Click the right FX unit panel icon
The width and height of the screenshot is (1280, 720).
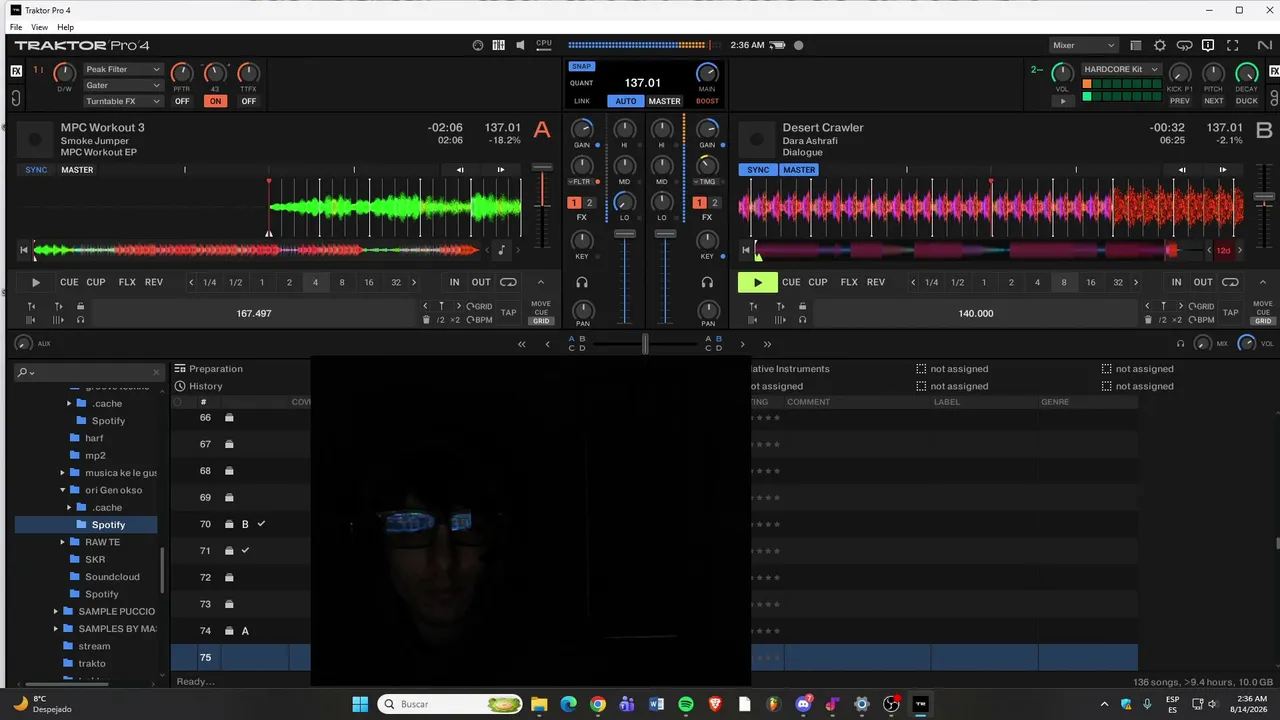(x=1274, y=71)
